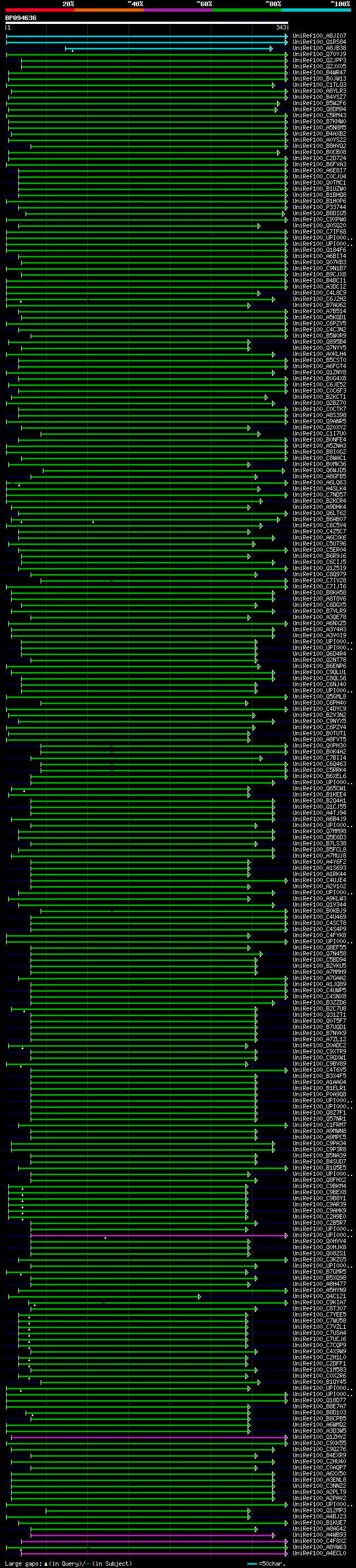
Task: Click the UniRef100_C7BII4 hit label
Action: [319, 759]
